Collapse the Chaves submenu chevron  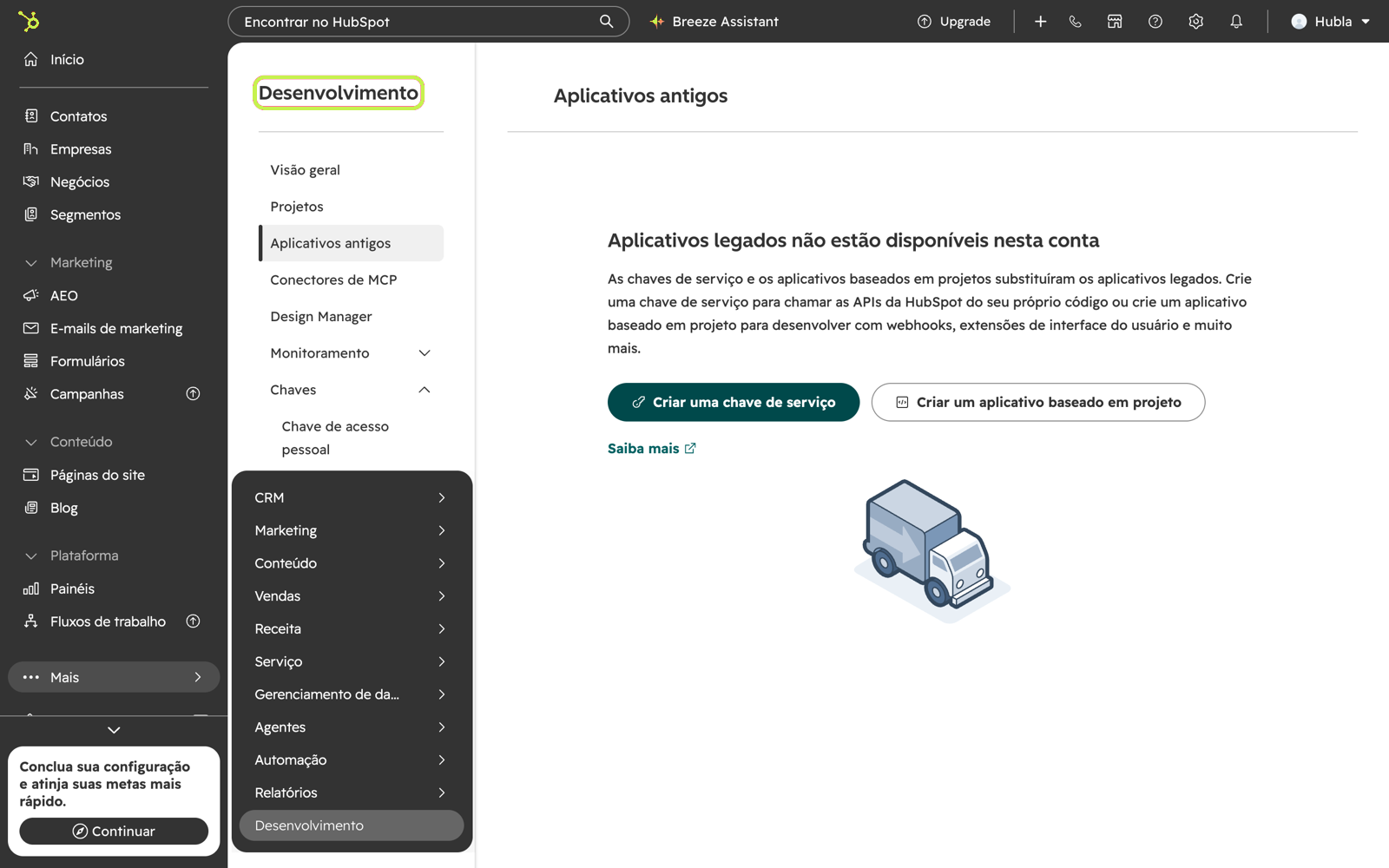(x=425, y=390)
